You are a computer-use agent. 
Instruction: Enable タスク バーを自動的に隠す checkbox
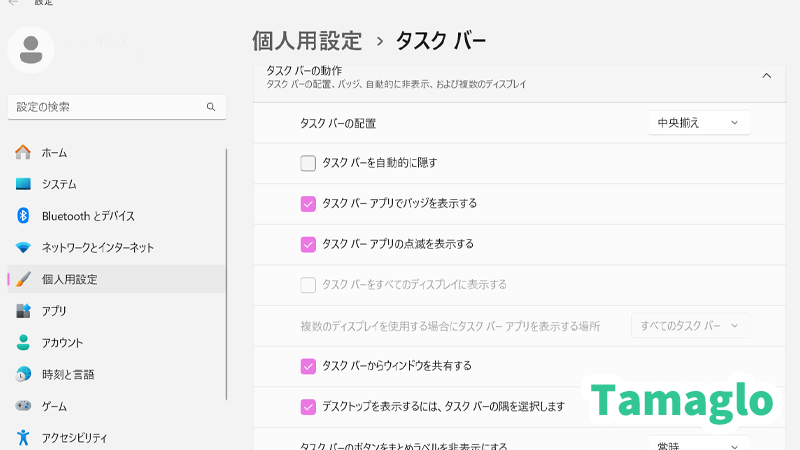click(308, 163)
